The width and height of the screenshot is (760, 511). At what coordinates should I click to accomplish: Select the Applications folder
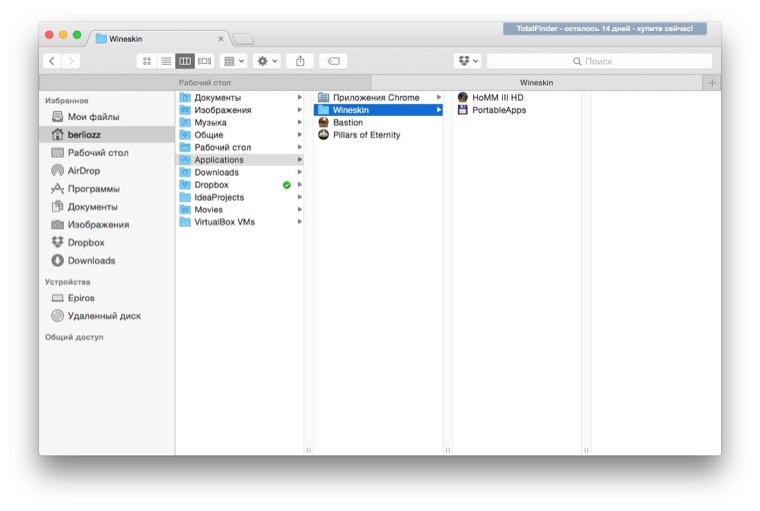tap(240, 160)
